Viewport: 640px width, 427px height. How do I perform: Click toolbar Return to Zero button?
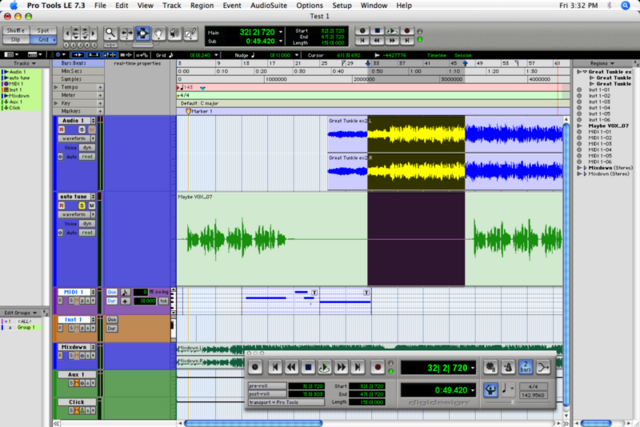pos(362,40)
